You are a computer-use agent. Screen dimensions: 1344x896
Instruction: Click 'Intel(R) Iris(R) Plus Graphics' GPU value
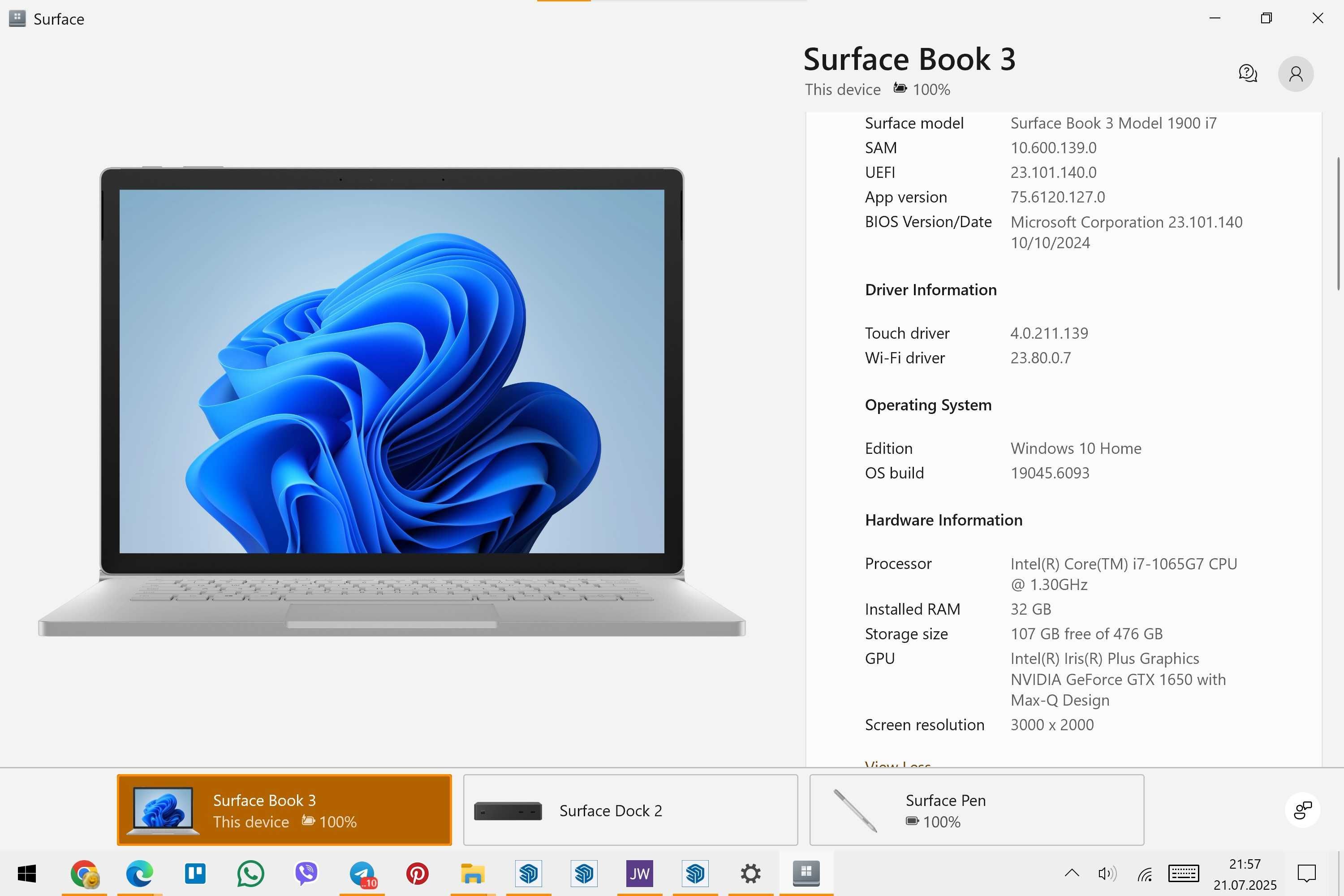tap(1105, 658)
